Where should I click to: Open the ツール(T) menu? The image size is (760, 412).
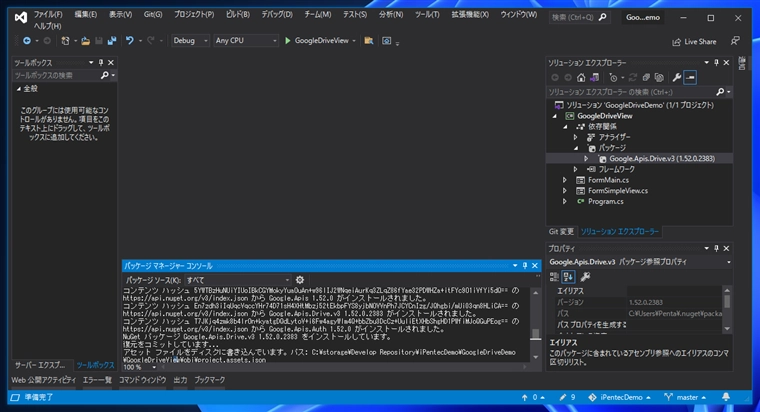click(427, 15)
